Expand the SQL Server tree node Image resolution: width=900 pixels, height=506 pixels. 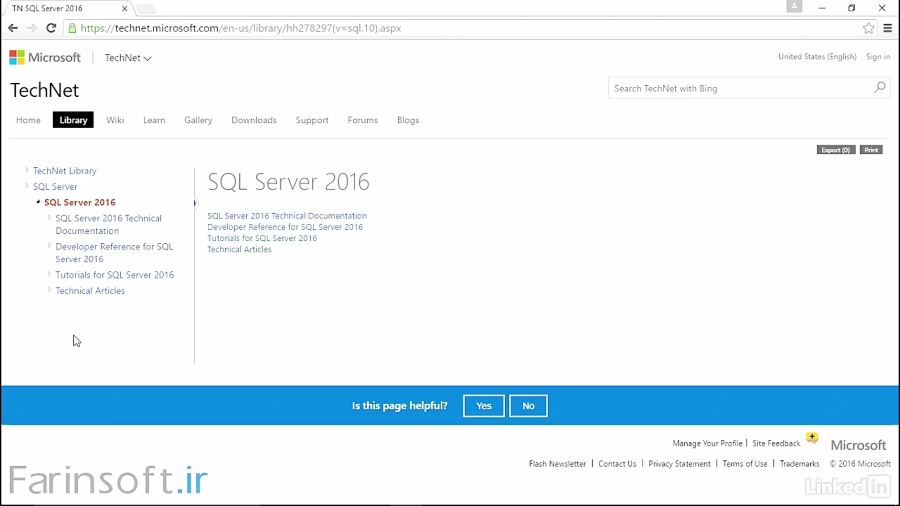[x=26, y=186]
